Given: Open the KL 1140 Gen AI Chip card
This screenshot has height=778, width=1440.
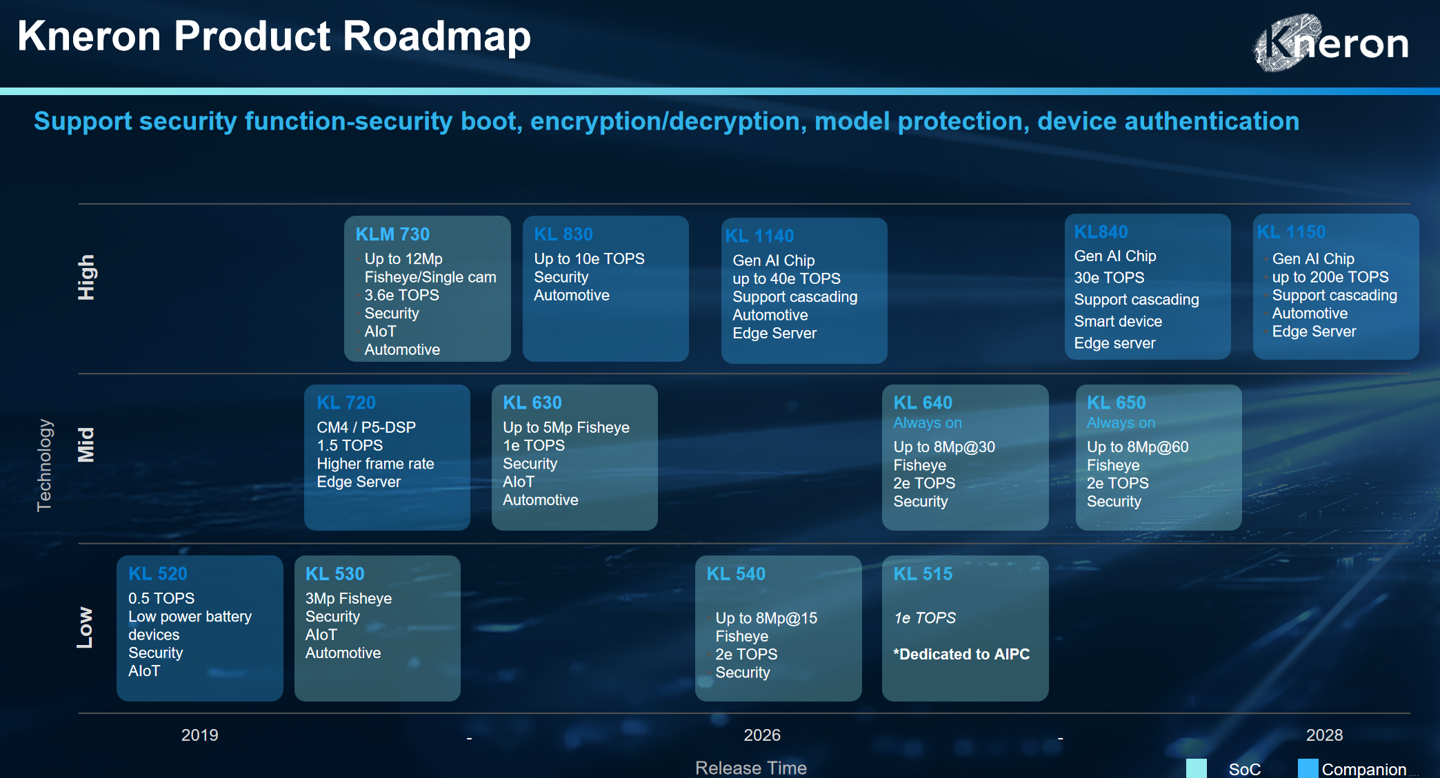Looking at the screenshot, I should pyautogui.click(x=804, y=290).
